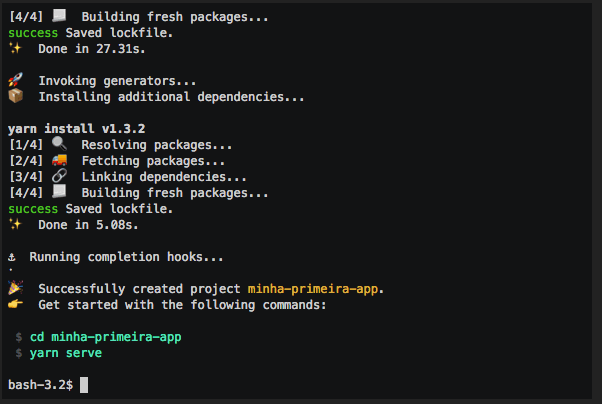Click the command 'yarn serve'

[66, 353]
